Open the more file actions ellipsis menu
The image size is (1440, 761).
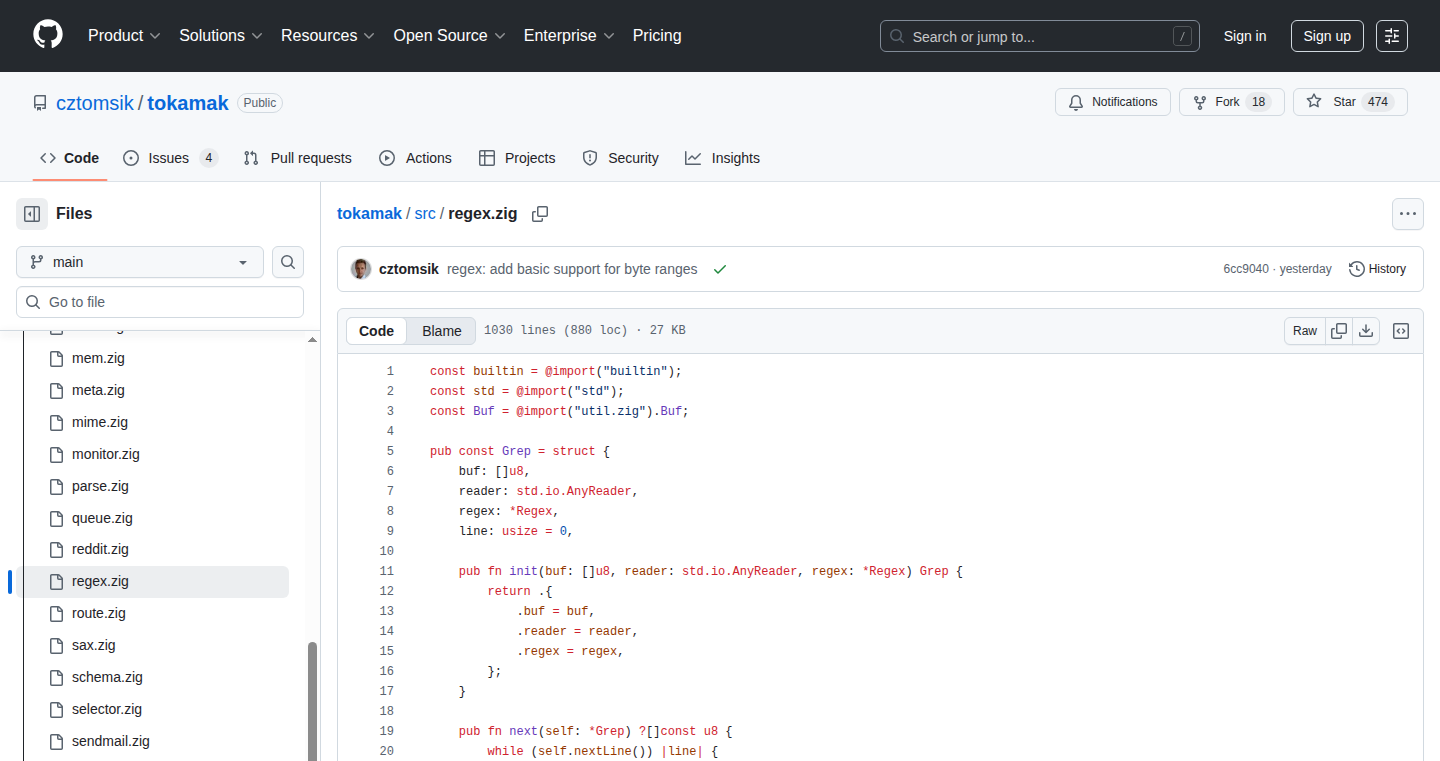[1408, 214]
